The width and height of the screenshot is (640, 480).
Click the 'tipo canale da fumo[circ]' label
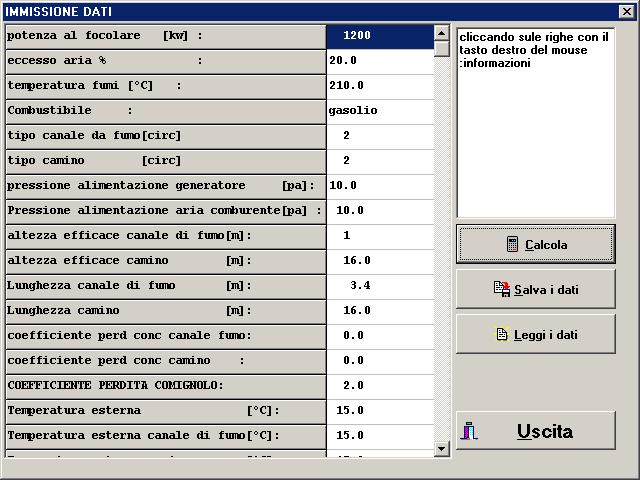point(166,137)
